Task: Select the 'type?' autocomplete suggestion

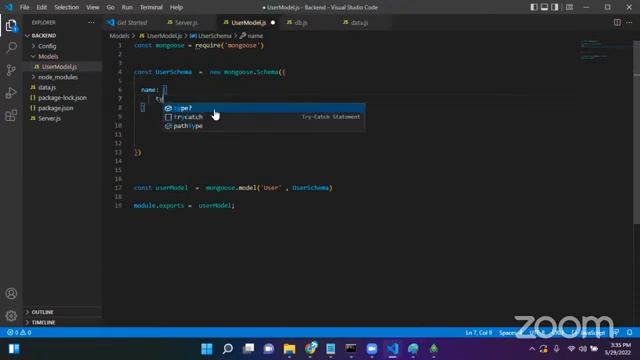Action: (264, 108)
